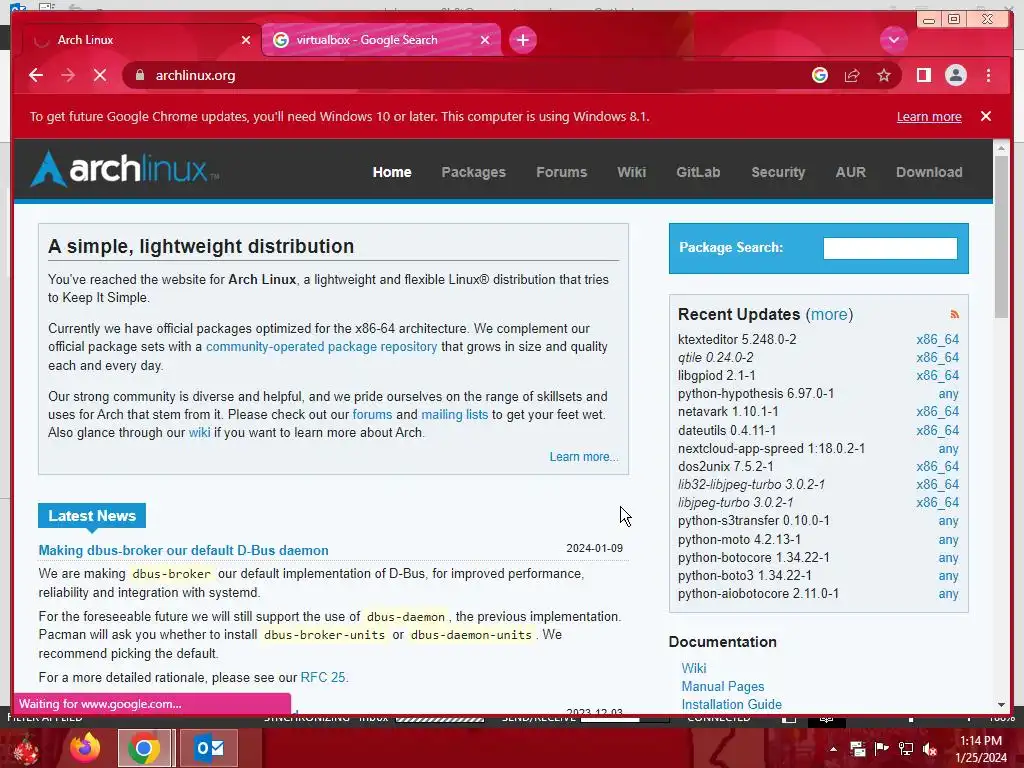
Task: Open the Security nav item
Action: tap(778, 172)
